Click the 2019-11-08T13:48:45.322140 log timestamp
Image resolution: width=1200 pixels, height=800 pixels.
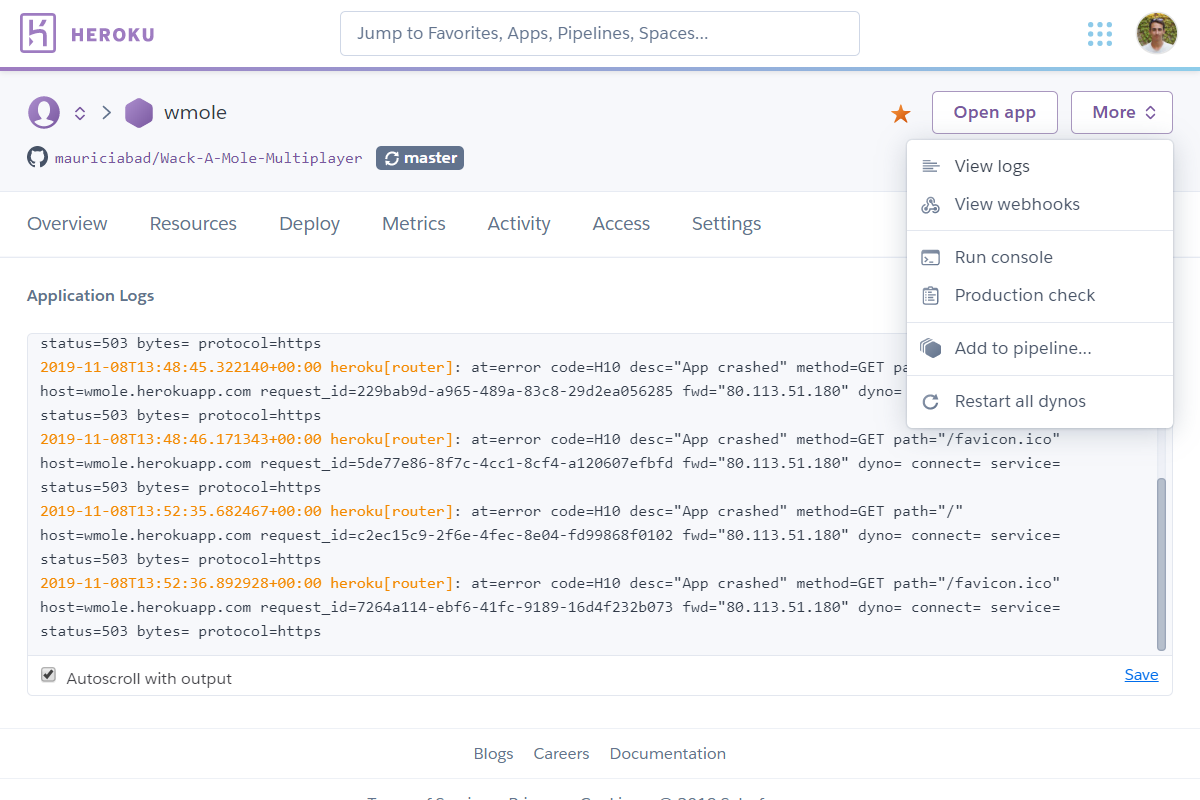[x=181, y=367]
